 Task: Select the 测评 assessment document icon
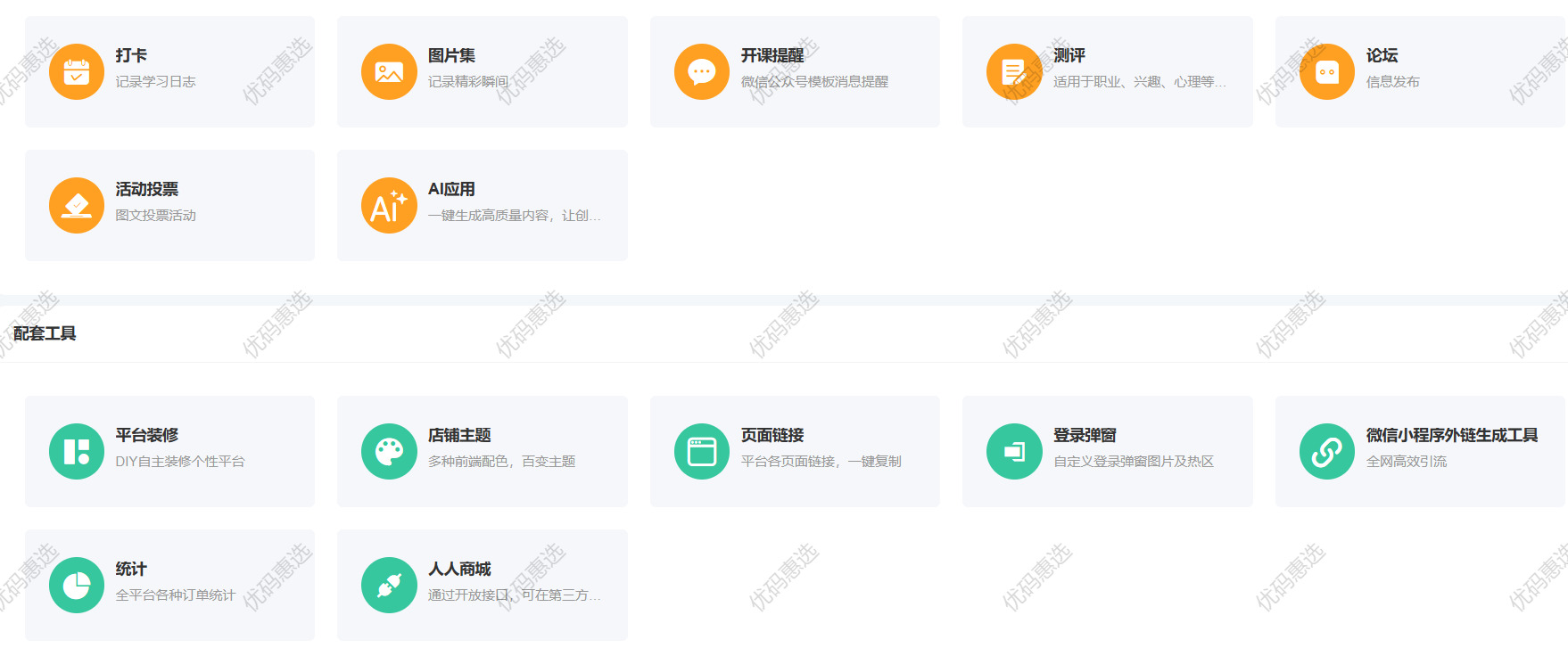pos(1014,71)
